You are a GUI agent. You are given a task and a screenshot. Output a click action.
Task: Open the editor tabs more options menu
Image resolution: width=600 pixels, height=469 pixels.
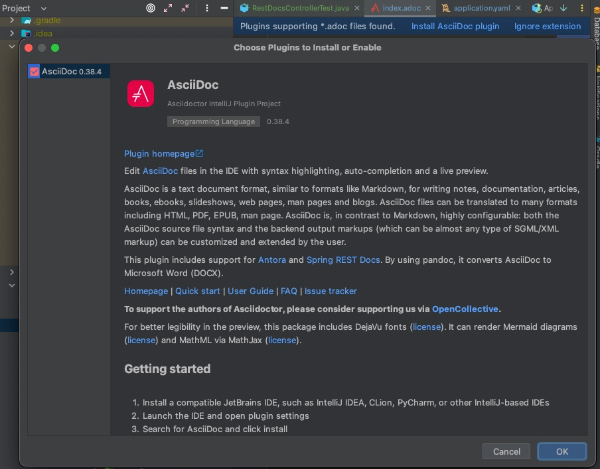tap(582, 8)
